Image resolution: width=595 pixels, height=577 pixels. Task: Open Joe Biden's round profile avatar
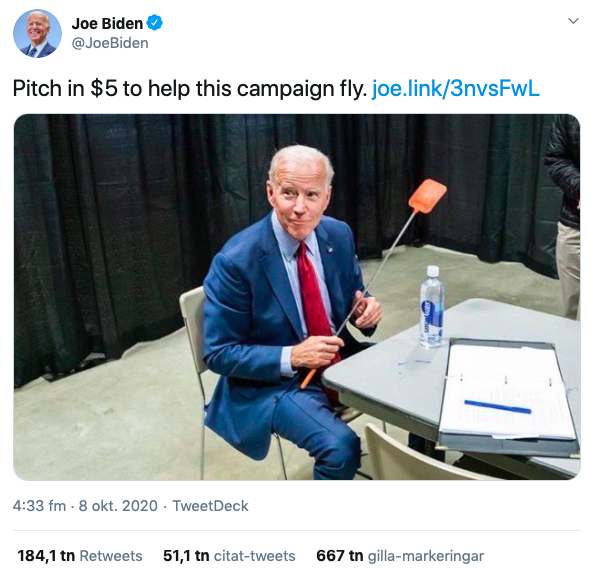pos(37,33)
